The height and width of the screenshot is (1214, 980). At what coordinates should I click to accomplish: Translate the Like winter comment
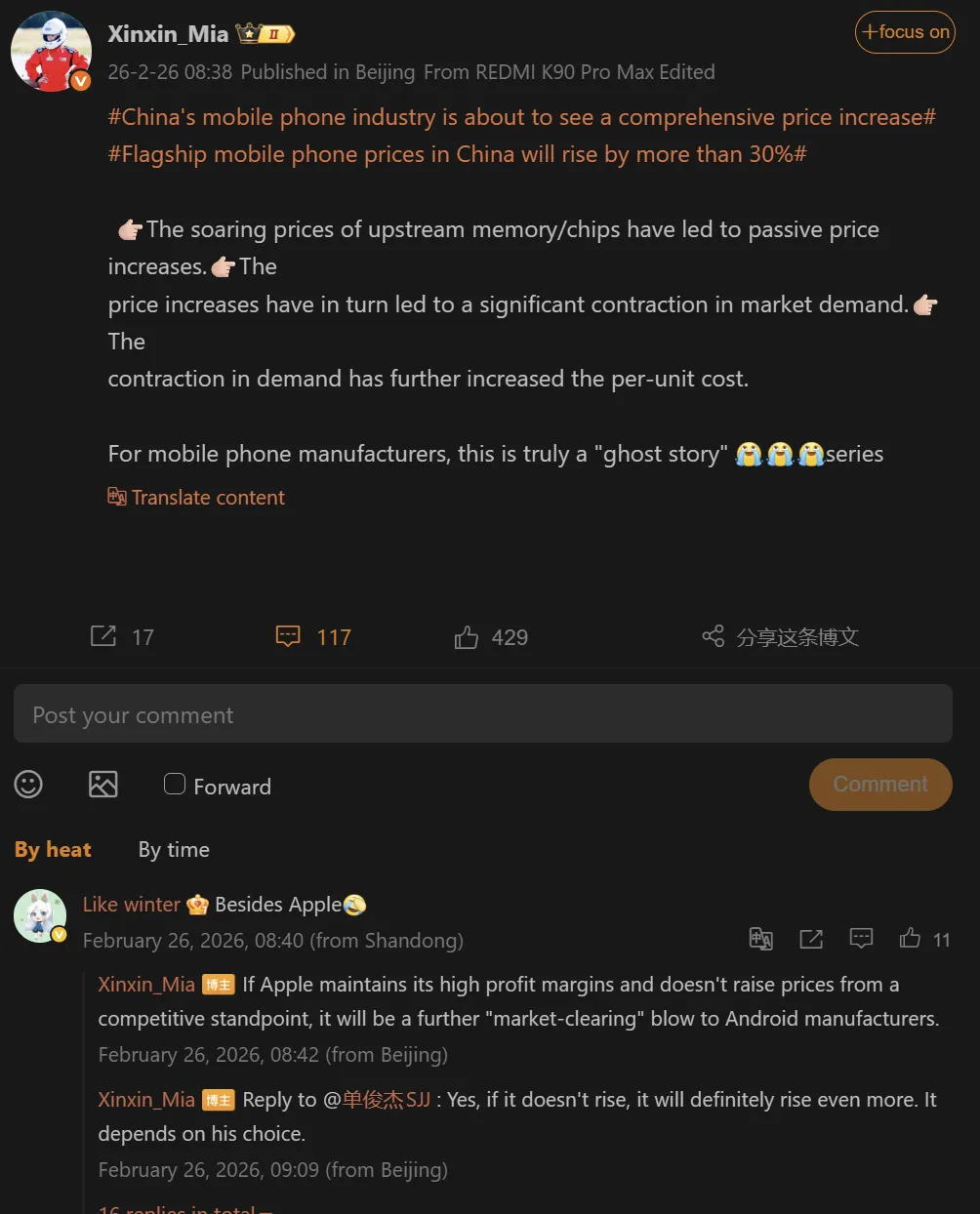coord(761,939)
